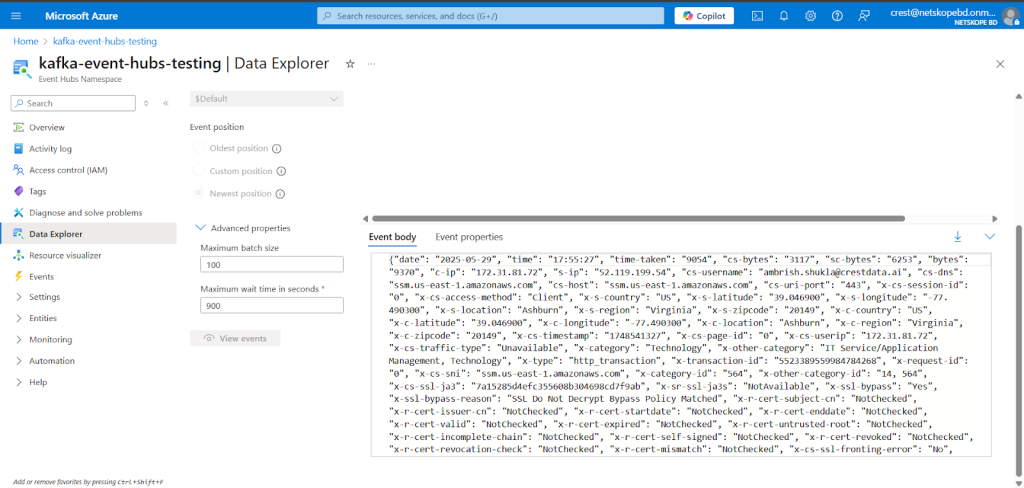
Task: Focus the top resource search box
Action: 490,16
